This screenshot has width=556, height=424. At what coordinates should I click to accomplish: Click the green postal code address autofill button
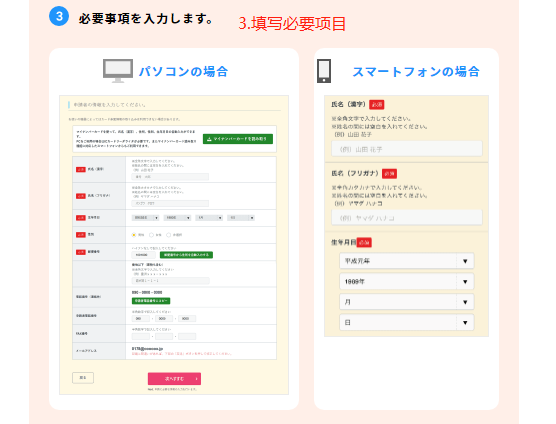point(187,255)
